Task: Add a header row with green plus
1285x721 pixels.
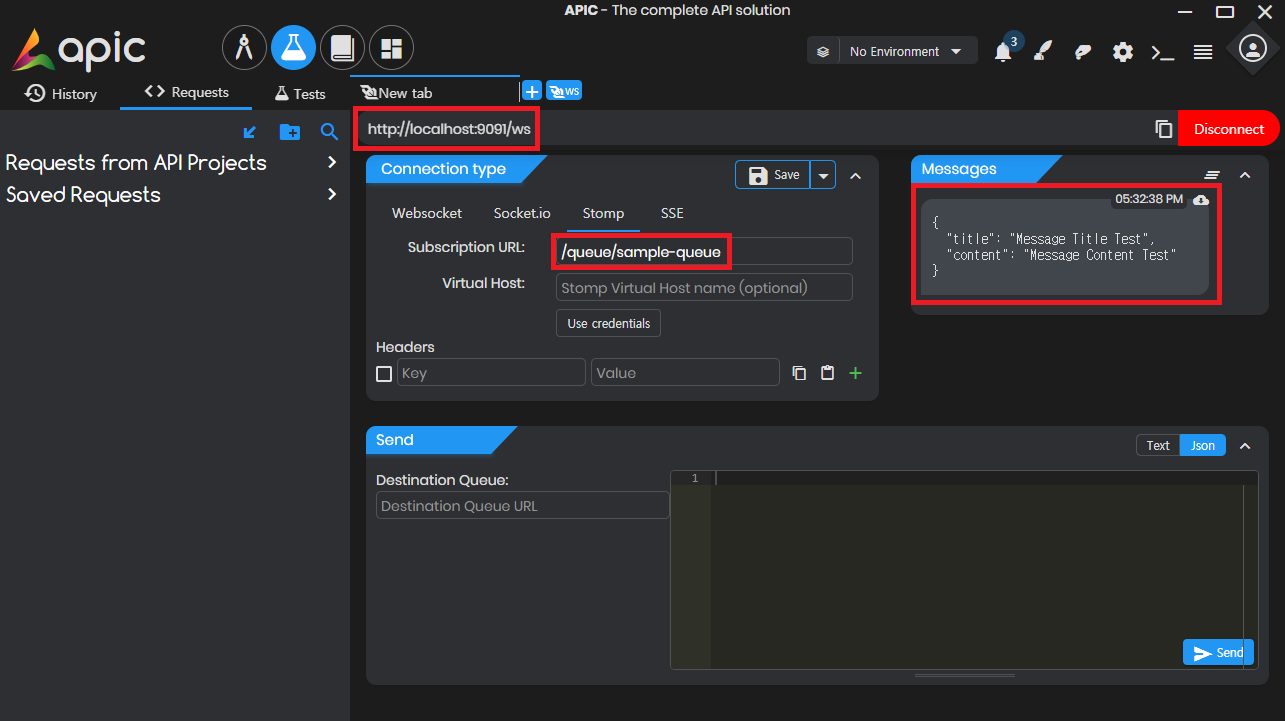Action: (855, 373)
